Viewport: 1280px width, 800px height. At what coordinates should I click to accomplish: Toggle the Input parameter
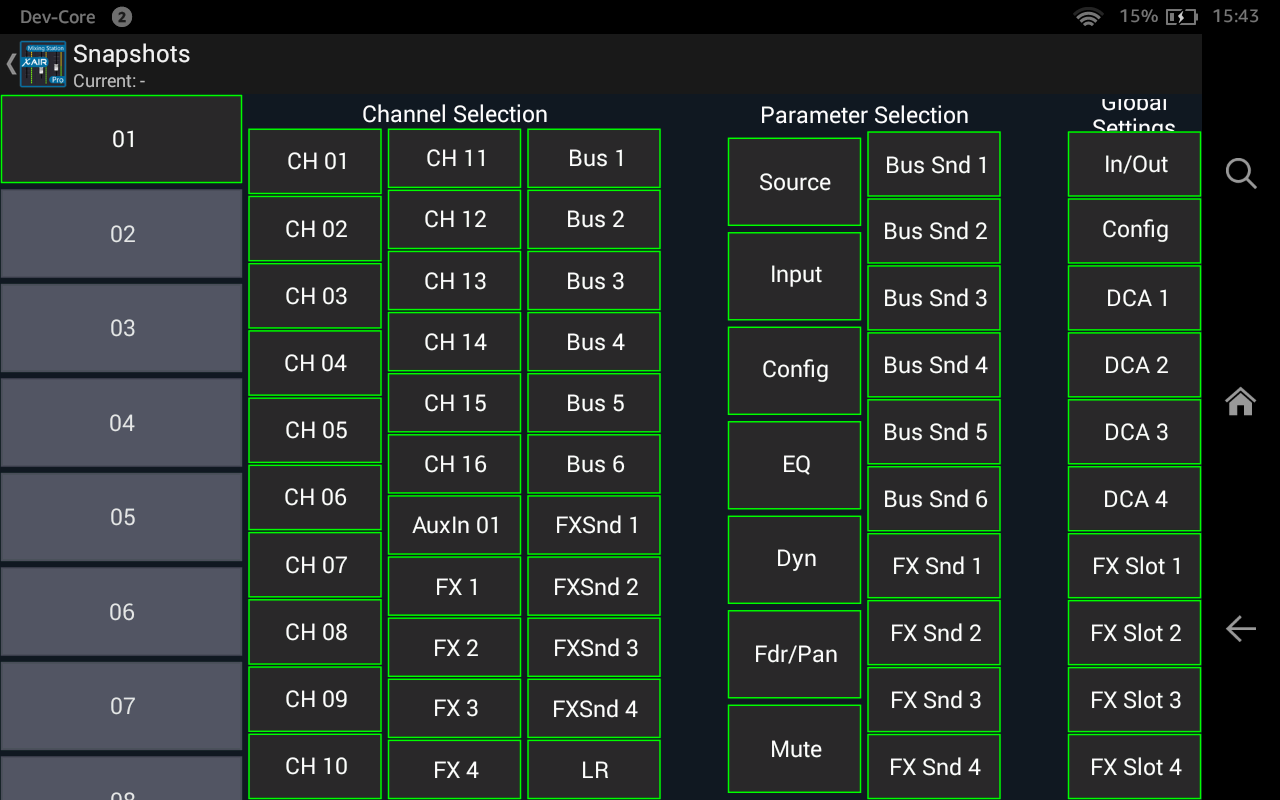click(795, 275)
